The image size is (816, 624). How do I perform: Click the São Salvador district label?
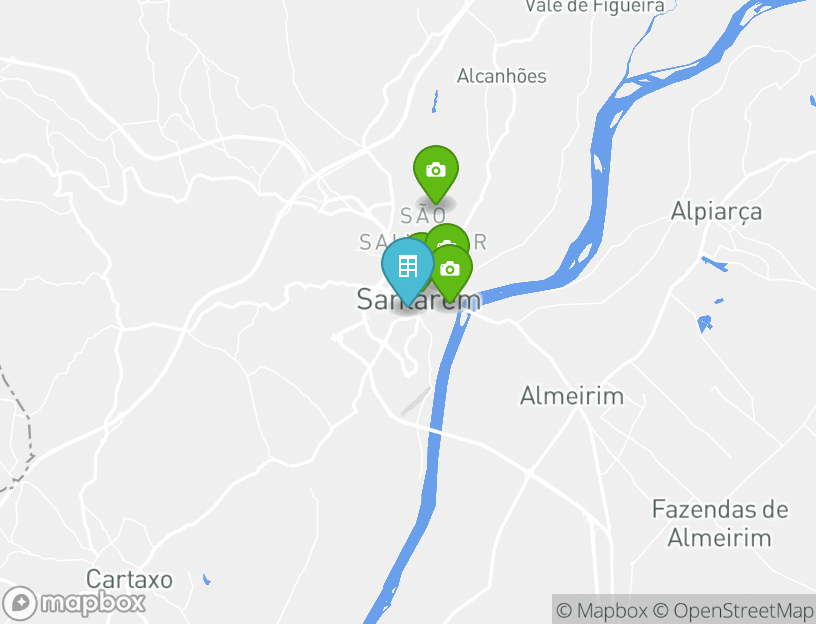(423, 228)
